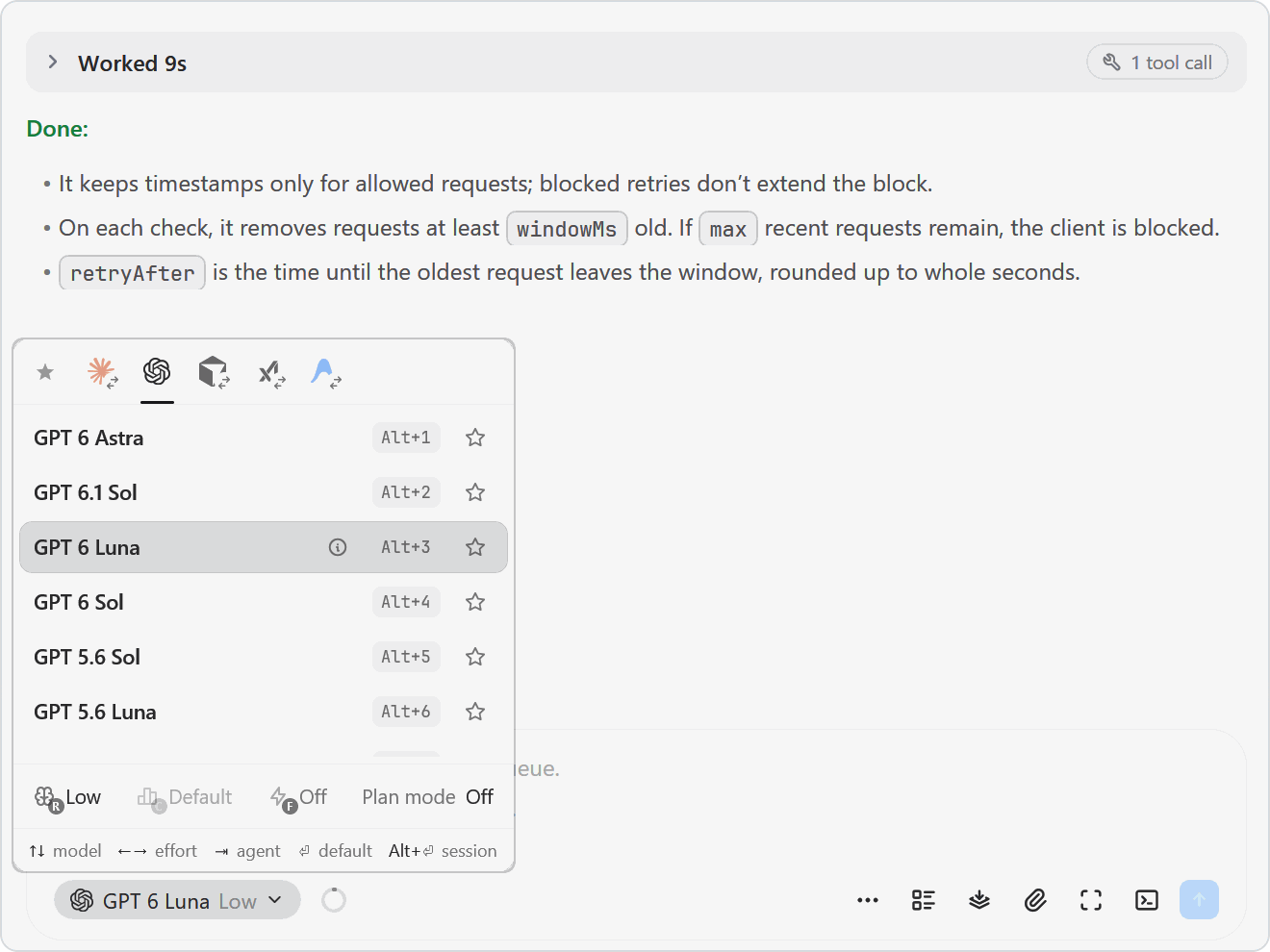Choose the GPT 6 Astra model
The image size is (1270, 952).
click(264, 438)
